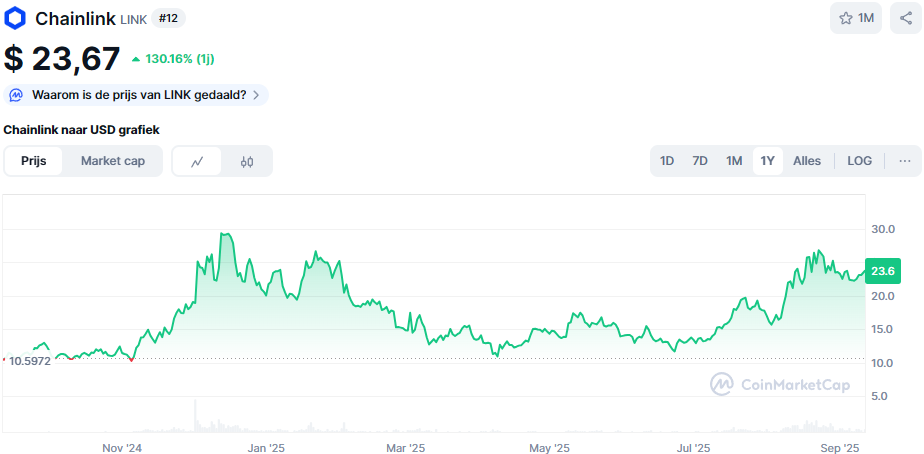The width and height of the screenshot is (924, 454).
Task: Click the tall volume spike bar in late November
Action: [195, 416]
